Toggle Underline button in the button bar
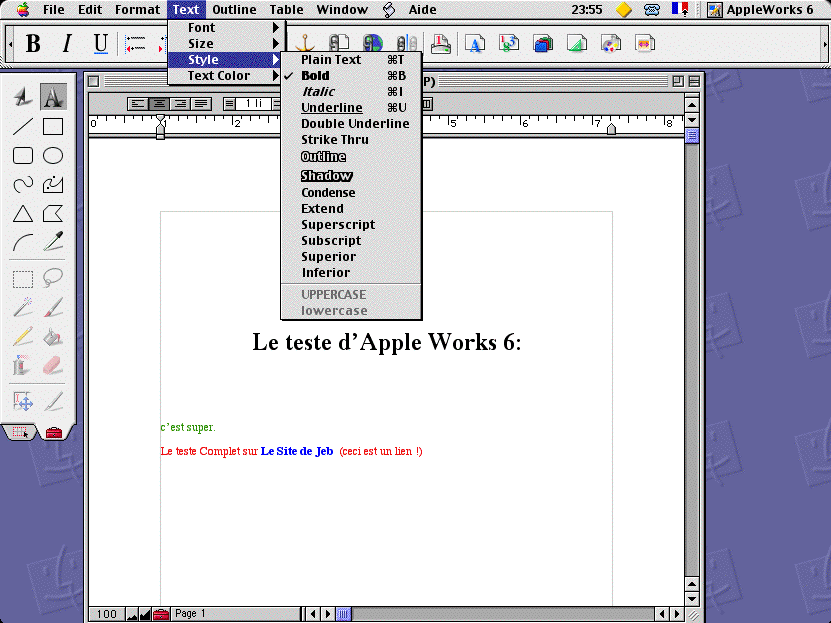Screen dimensions: 831x623 pos(101,43)
